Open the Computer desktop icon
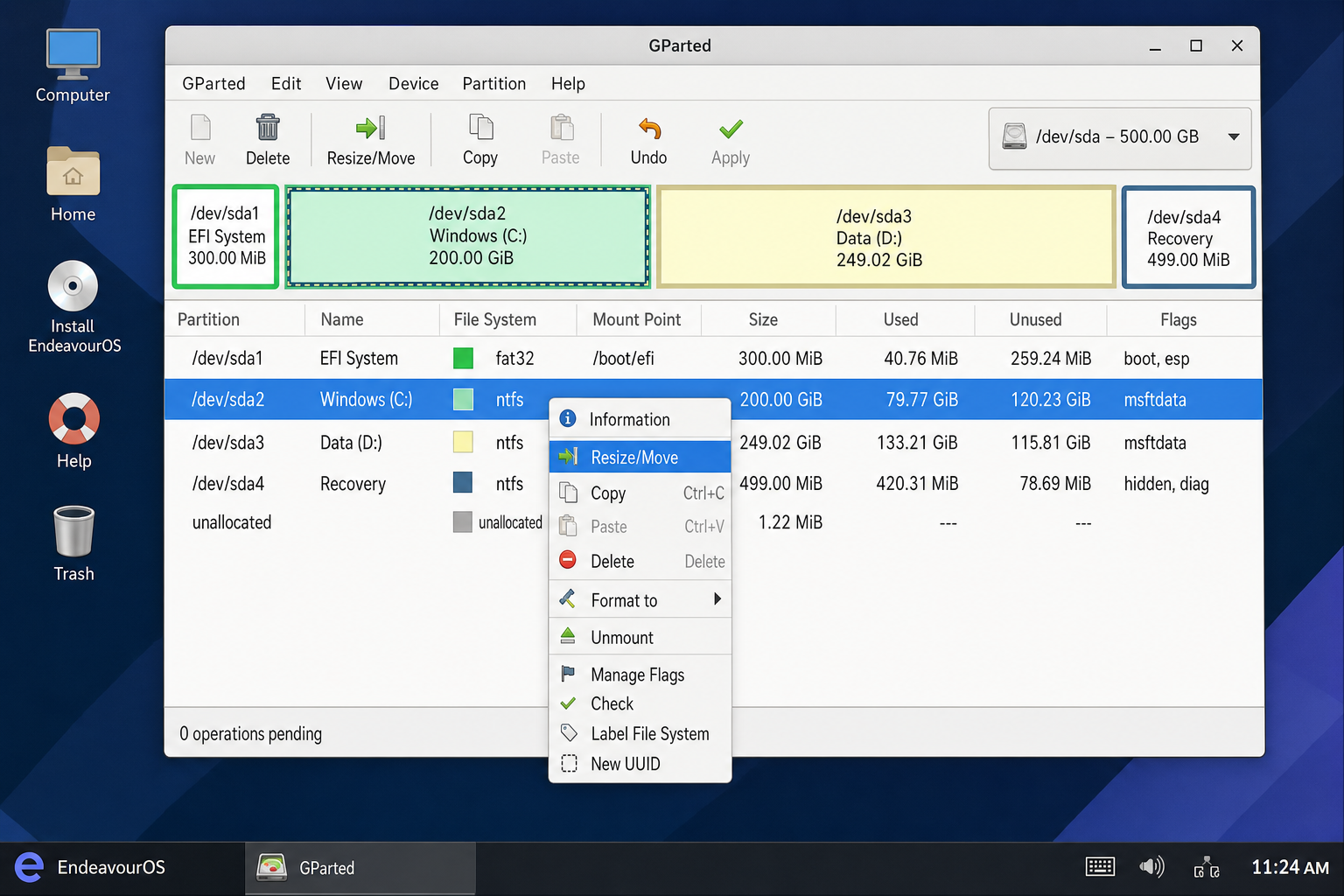The image size is (1344, 896). (x=73, y=66)
